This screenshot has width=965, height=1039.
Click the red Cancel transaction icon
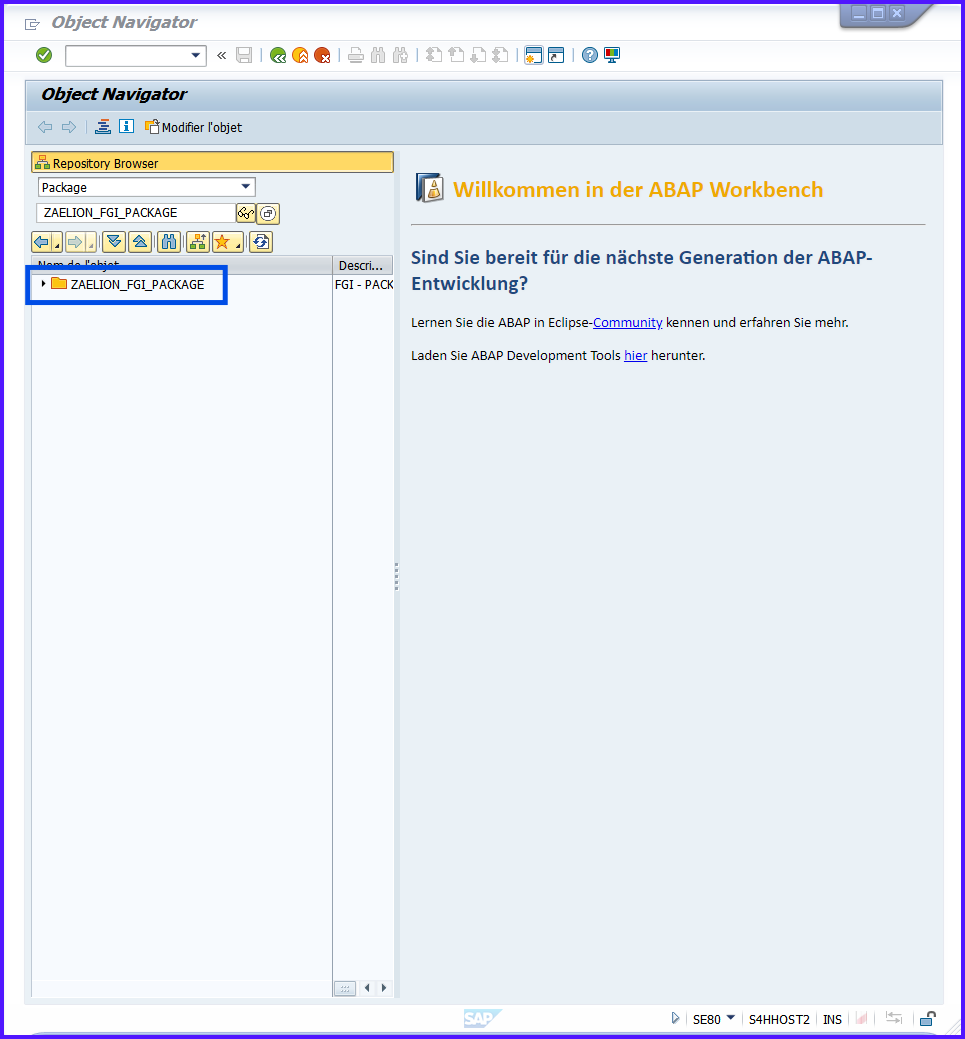pyautogui.click(x=322, y=55)
